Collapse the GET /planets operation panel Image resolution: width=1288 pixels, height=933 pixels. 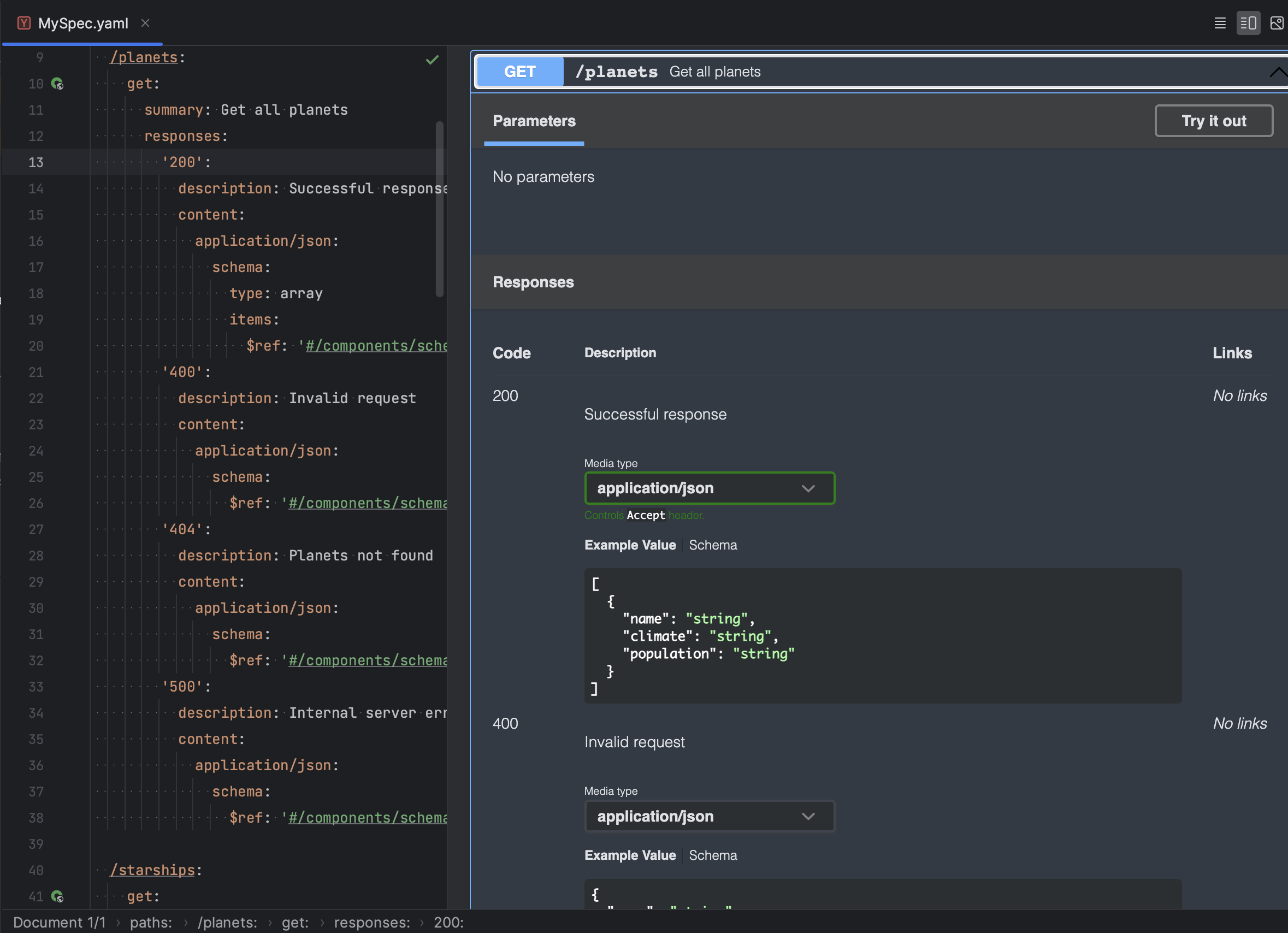pyautogui.click(x=1278, y=72)
